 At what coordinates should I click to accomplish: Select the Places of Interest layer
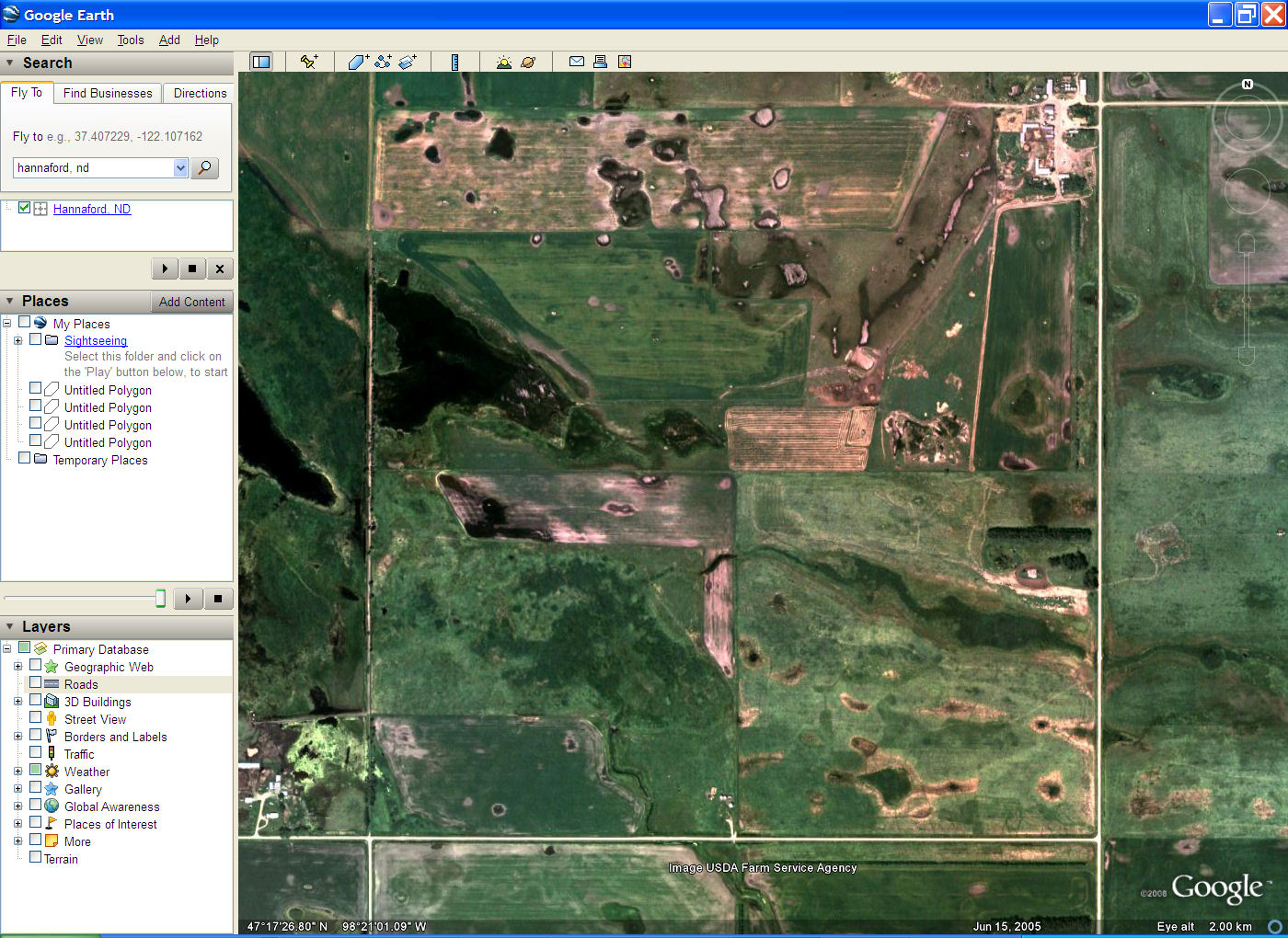click(110, 824)
